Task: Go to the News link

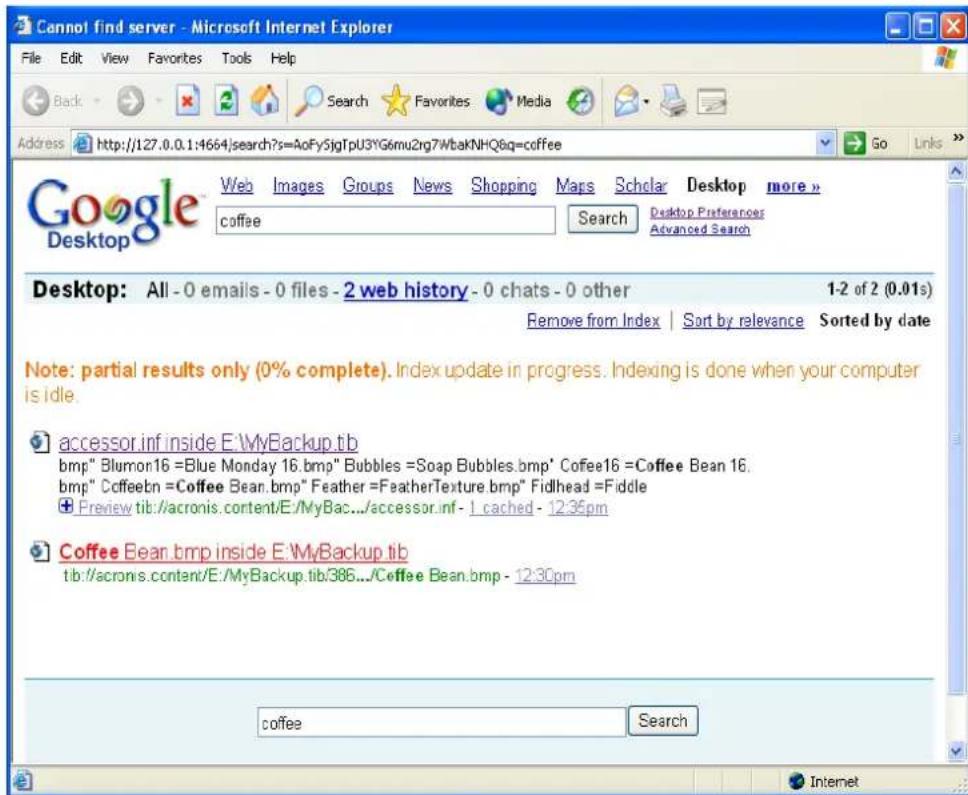Action: click(432, 186)
